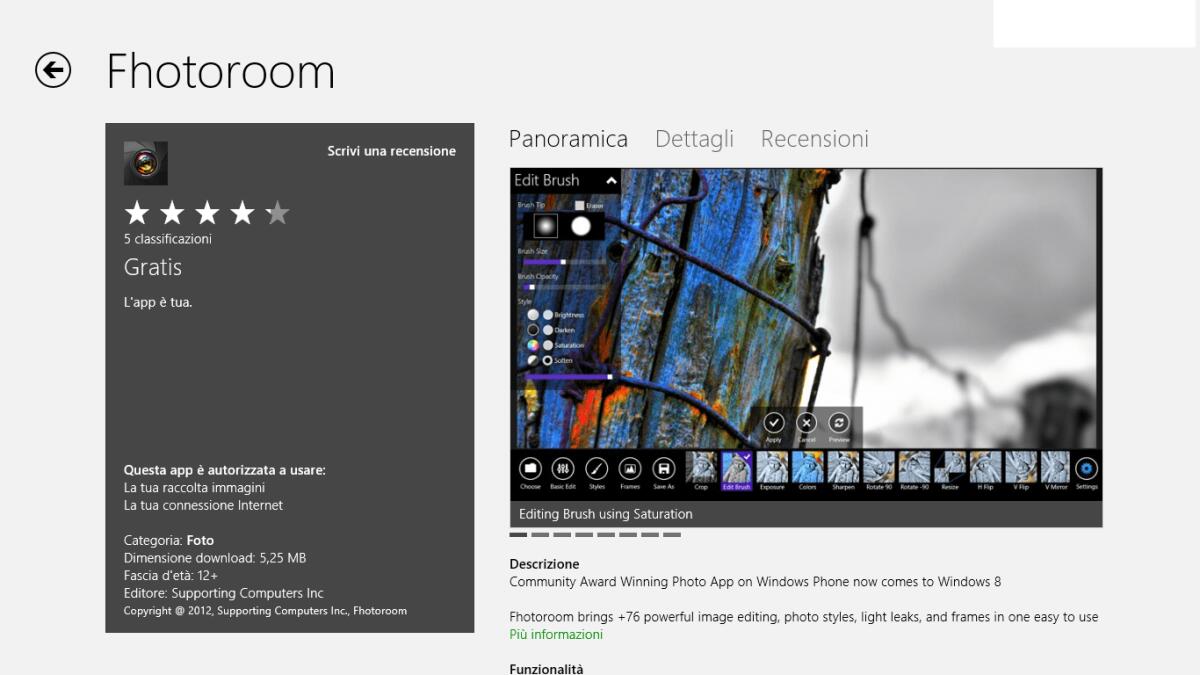Apply the Sharpen tool
Image resolution: width=1200 pixels, height=675 pixels.
point(842,470)
